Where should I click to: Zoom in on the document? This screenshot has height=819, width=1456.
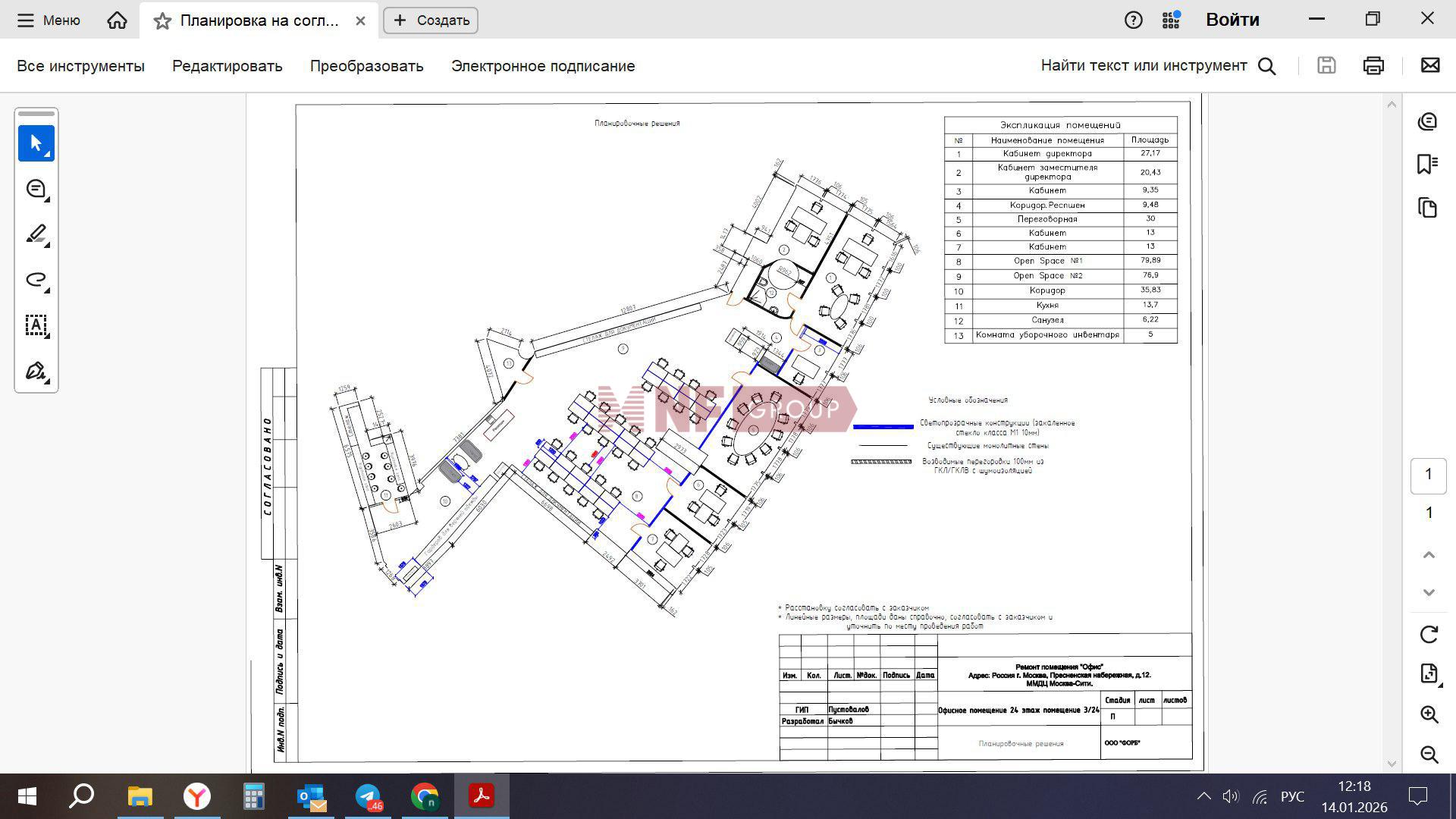(x=1429, y=714)
